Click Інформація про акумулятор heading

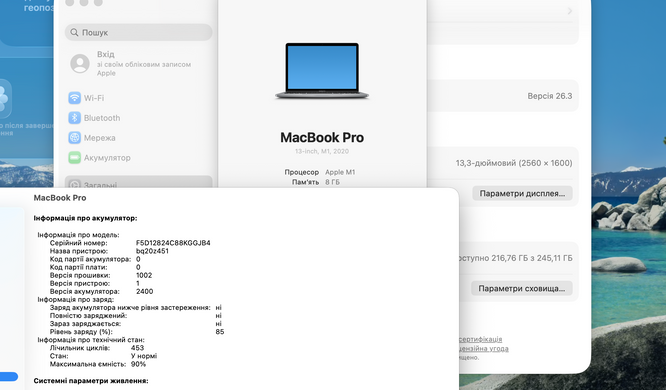(x=85, y=218)
